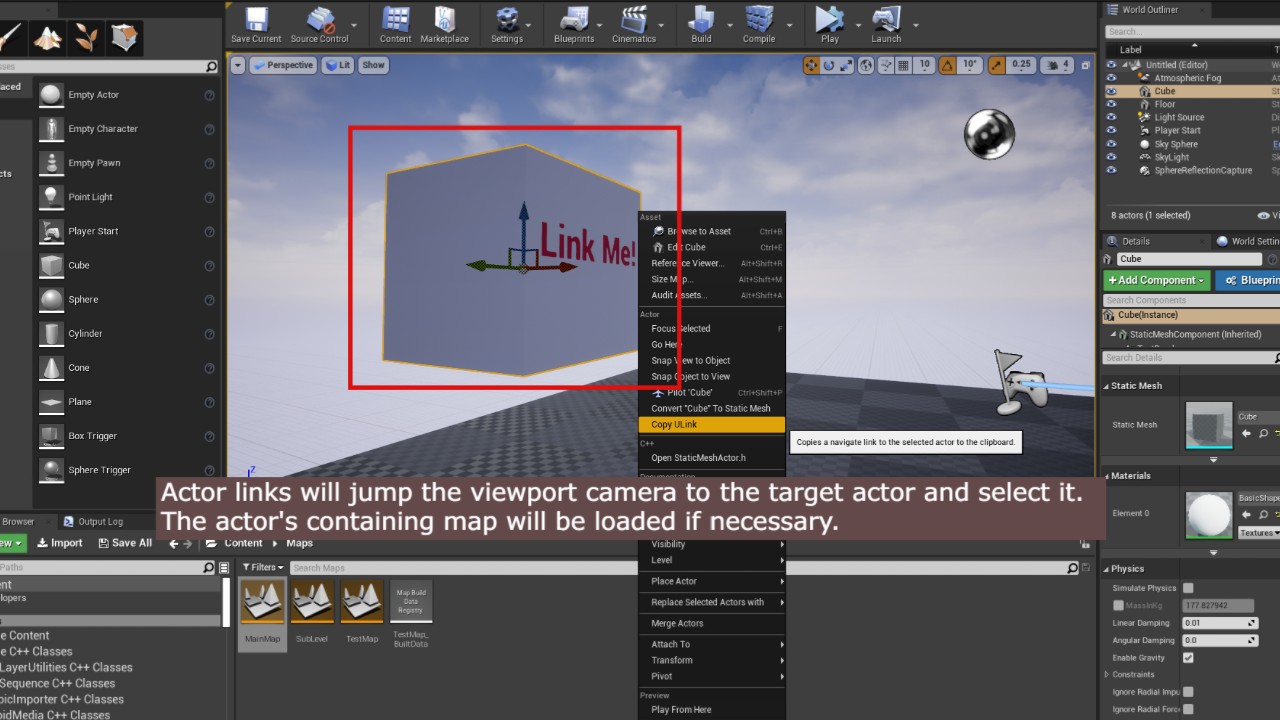Viewport: 1280px width, 720px height.
Task: Click the Add Component button
Action: 1156,281
